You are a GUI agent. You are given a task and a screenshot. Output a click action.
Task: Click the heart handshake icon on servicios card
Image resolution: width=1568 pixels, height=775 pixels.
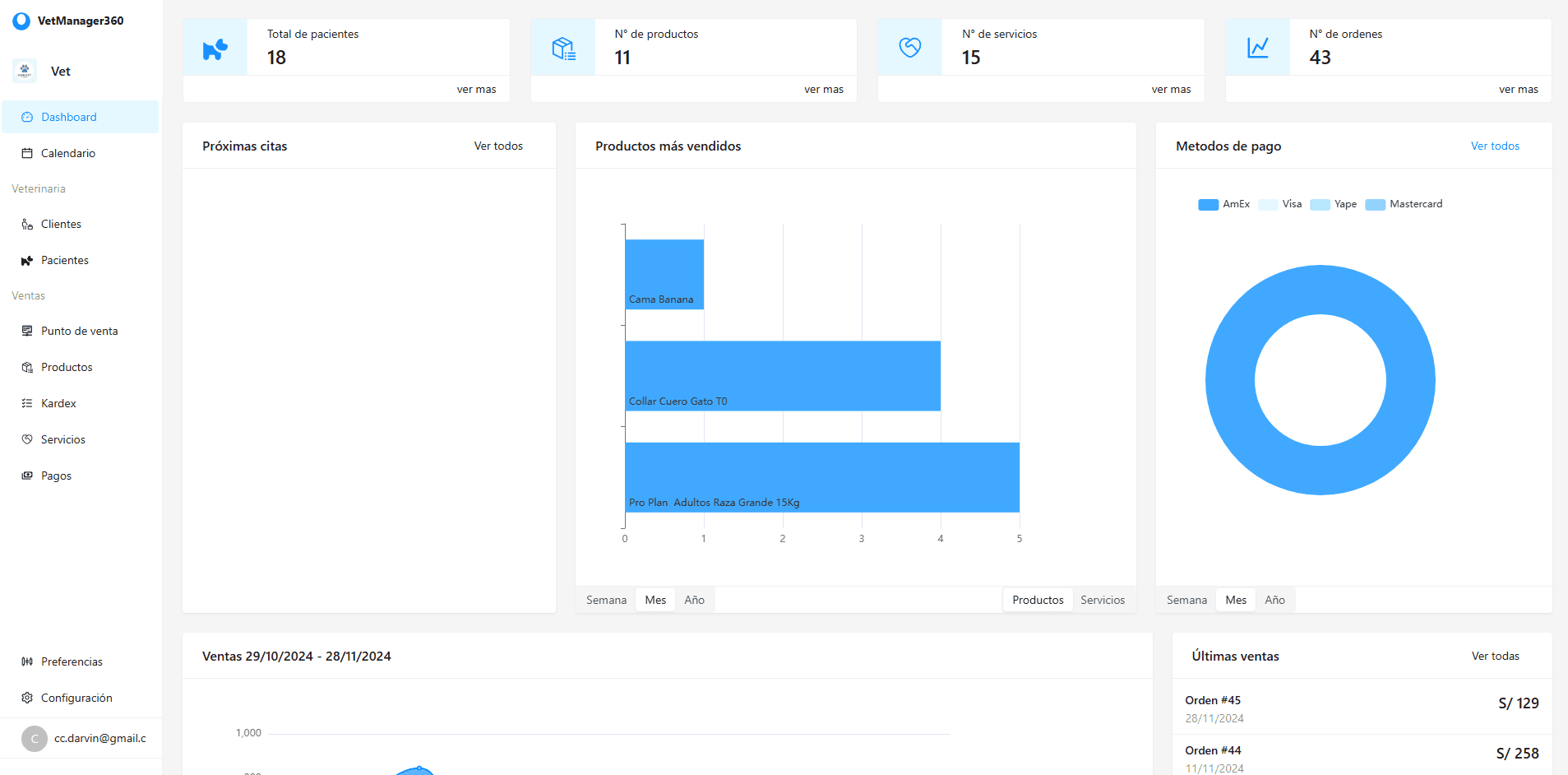click(x=910, y=48)
